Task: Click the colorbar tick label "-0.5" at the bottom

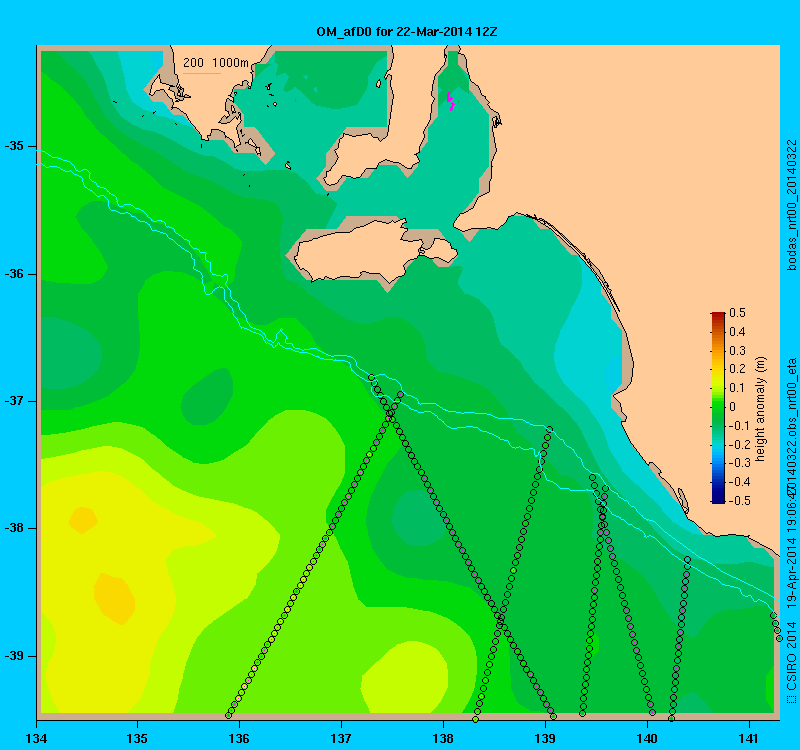Action: (739, 501)
